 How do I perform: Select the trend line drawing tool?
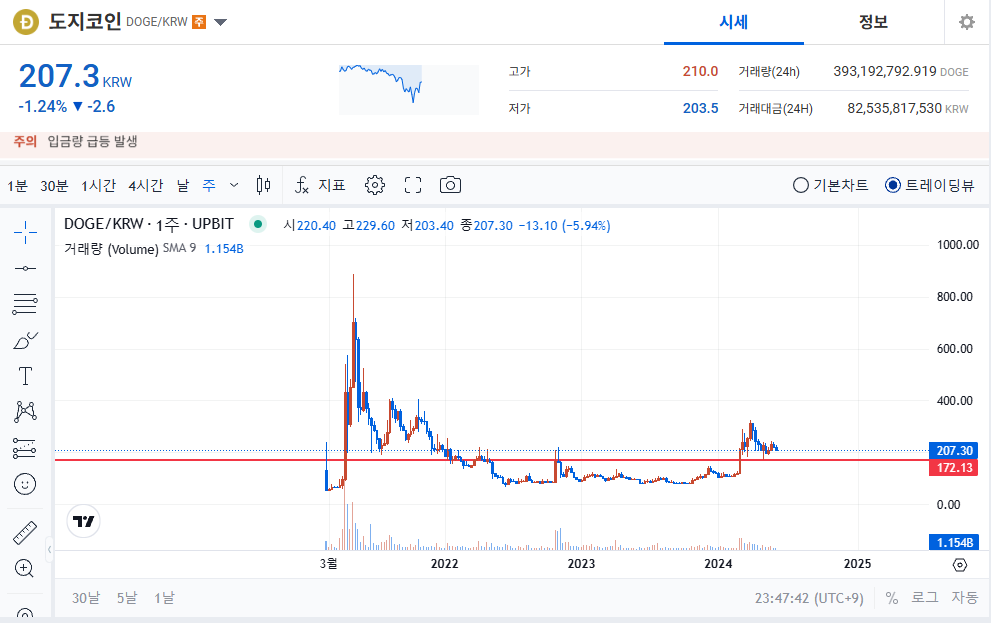25,269
